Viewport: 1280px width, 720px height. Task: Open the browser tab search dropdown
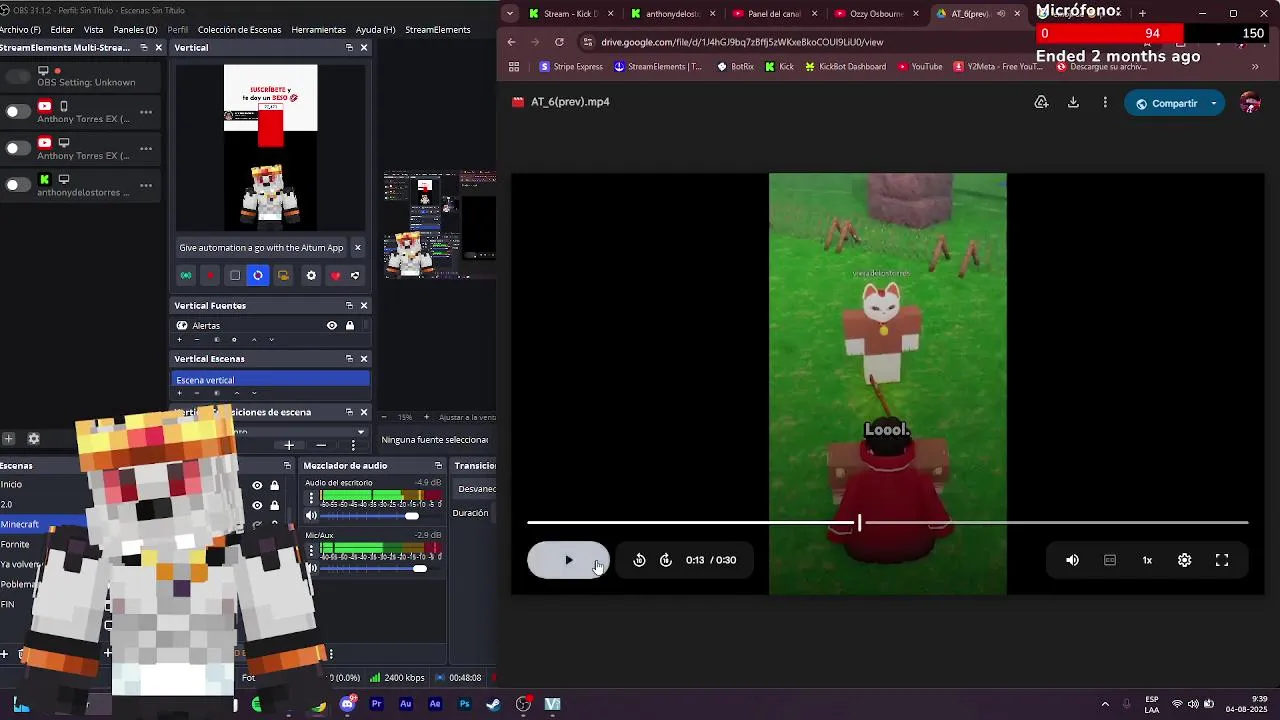pyautogui.click(x=511, y=13)
